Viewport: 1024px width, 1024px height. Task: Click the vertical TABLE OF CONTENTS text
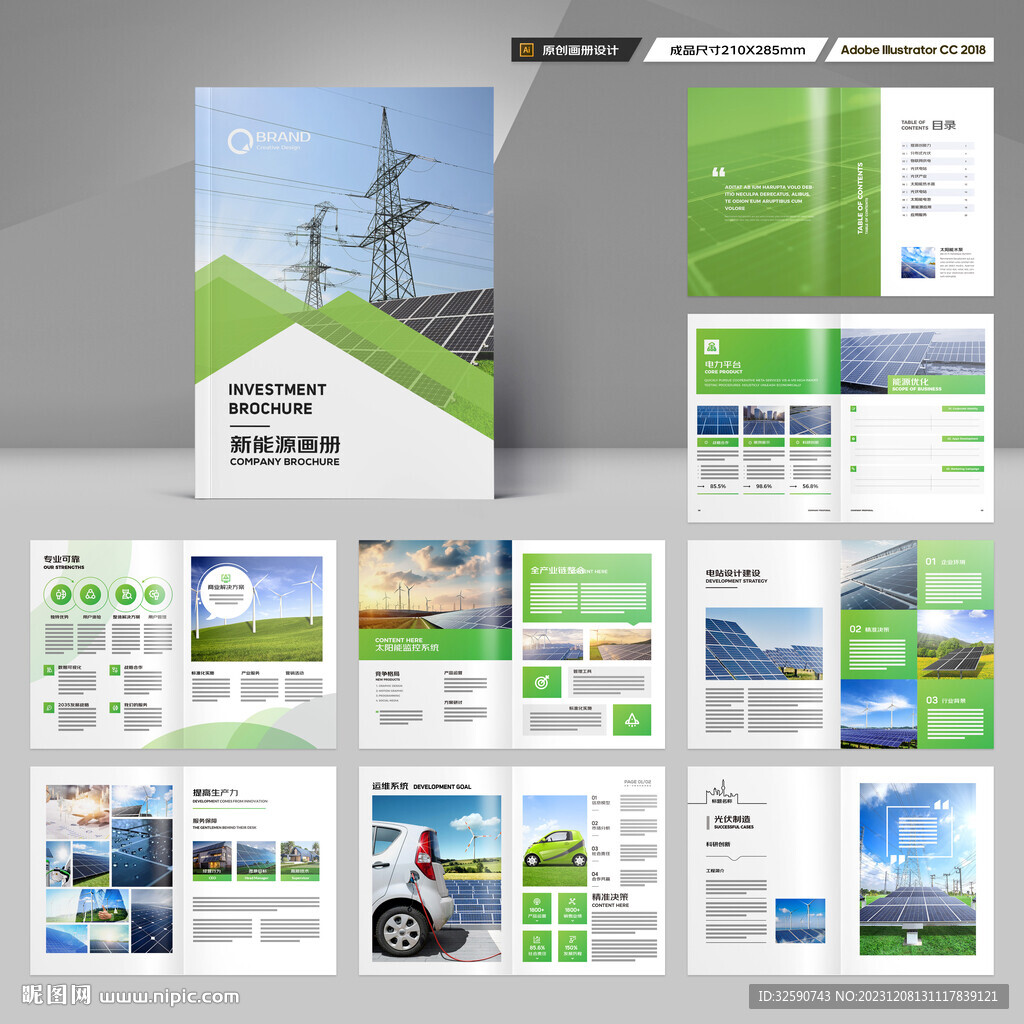pyautogui.click(x=860, y=198)
